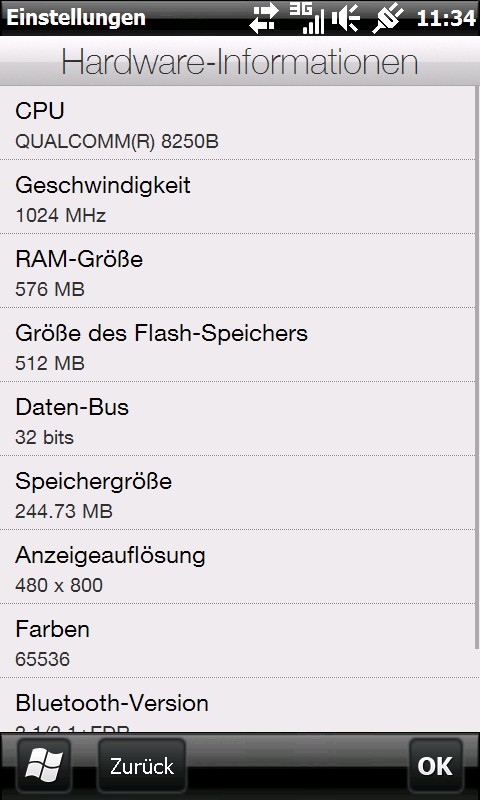Open the Windows Start menu icon
Viewport: 480px width, 800px height.
(x=44, y=766)
